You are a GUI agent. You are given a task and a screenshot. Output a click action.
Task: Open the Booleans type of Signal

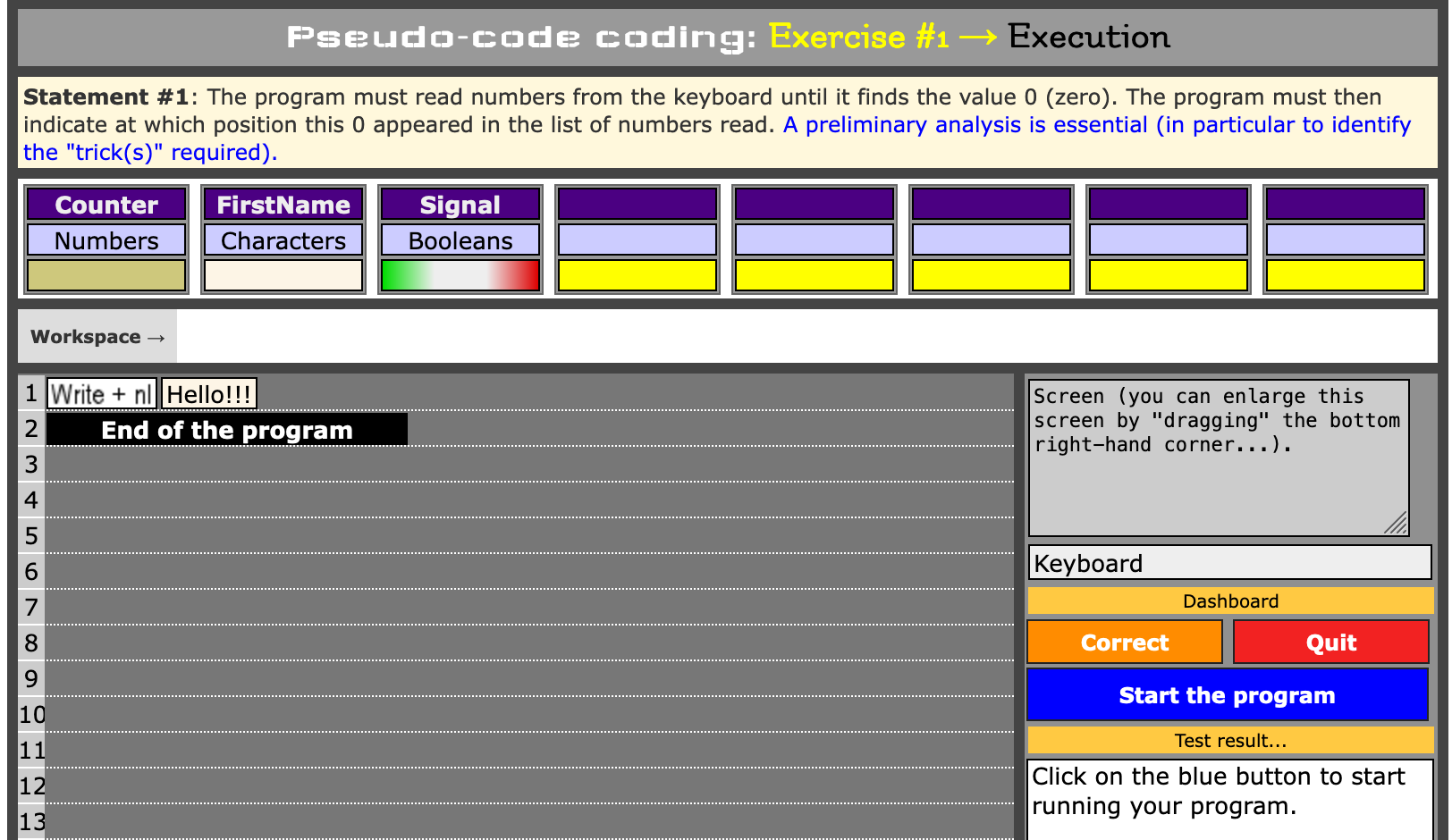point(460,240)
